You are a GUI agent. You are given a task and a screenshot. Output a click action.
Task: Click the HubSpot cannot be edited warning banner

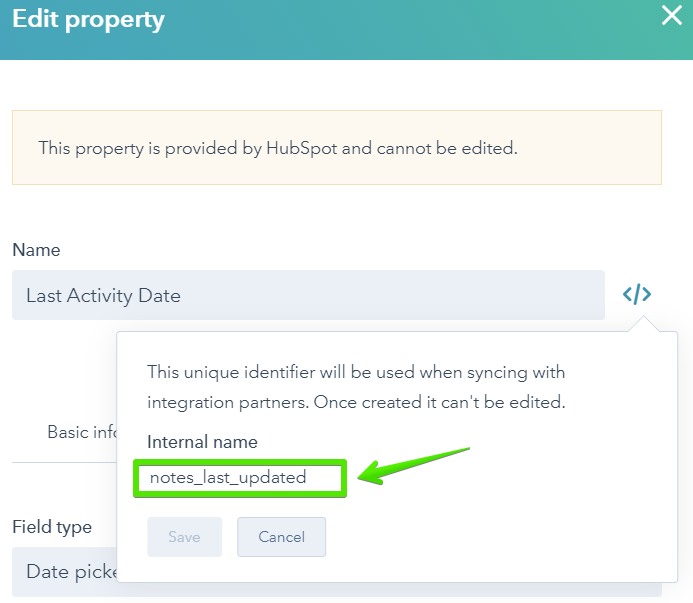pyautogui.click(x=337, y=148)
